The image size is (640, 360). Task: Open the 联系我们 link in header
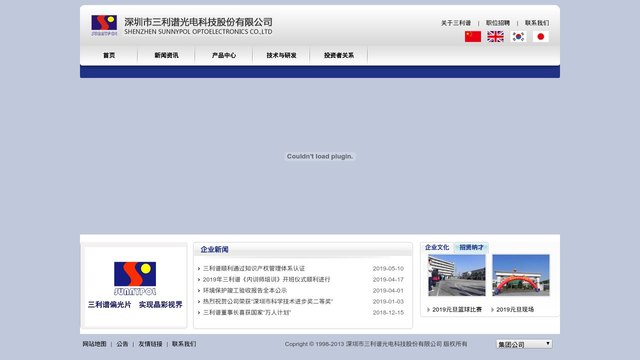tap(537, 23)
